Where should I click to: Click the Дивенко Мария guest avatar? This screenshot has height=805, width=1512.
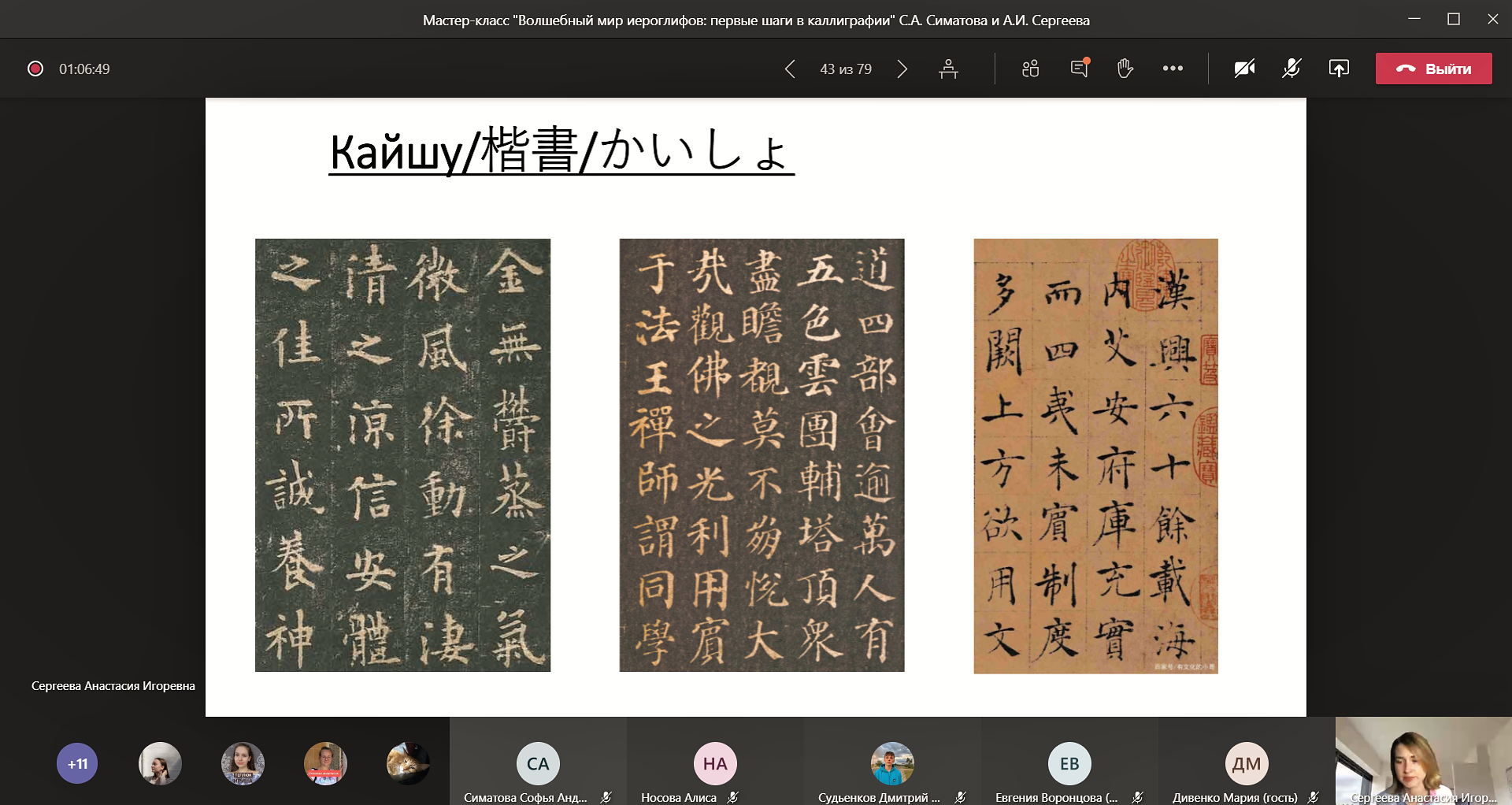pos(1246,763)
